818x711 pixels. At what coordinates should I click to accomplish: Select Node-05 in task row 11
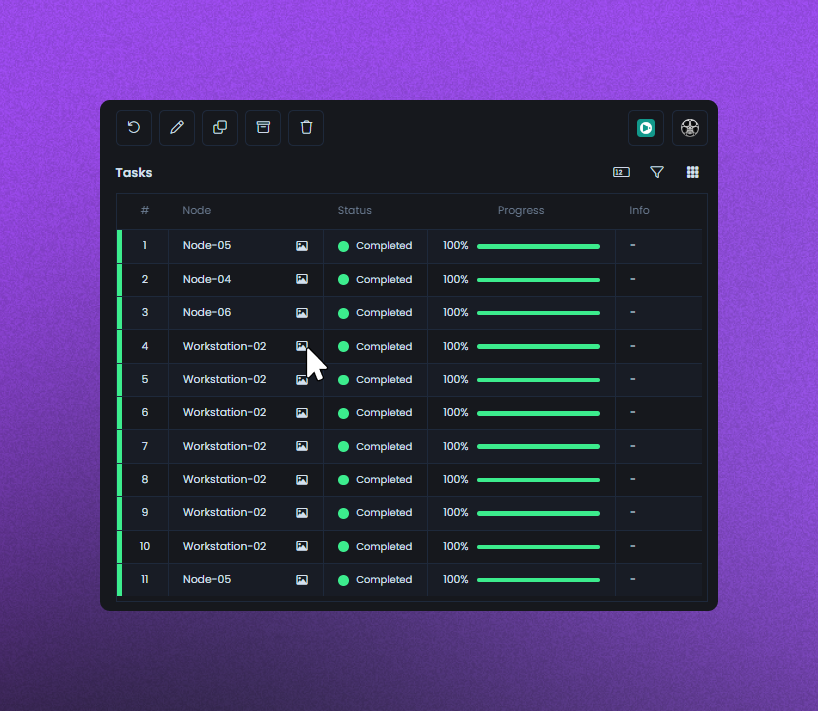pyautogui.click(x=207, y=579)
